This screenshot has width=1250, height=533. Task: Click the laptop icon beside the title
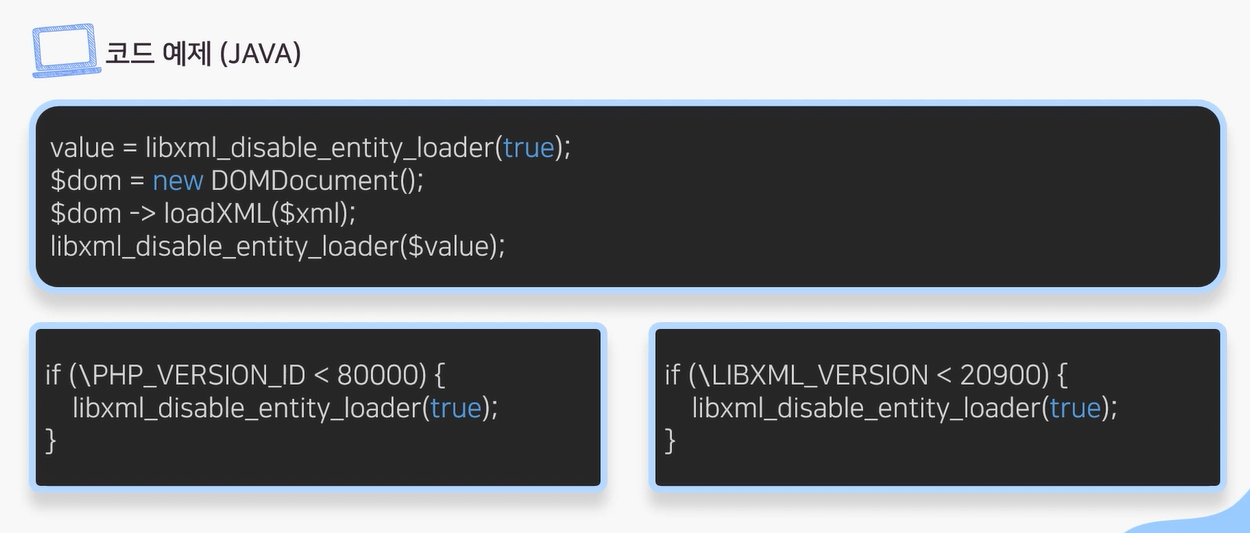(66, 51)
